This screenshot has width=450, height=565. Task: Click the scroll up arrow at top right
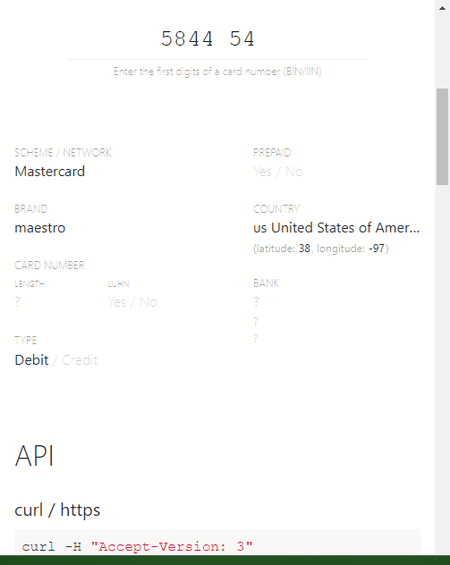442,8
